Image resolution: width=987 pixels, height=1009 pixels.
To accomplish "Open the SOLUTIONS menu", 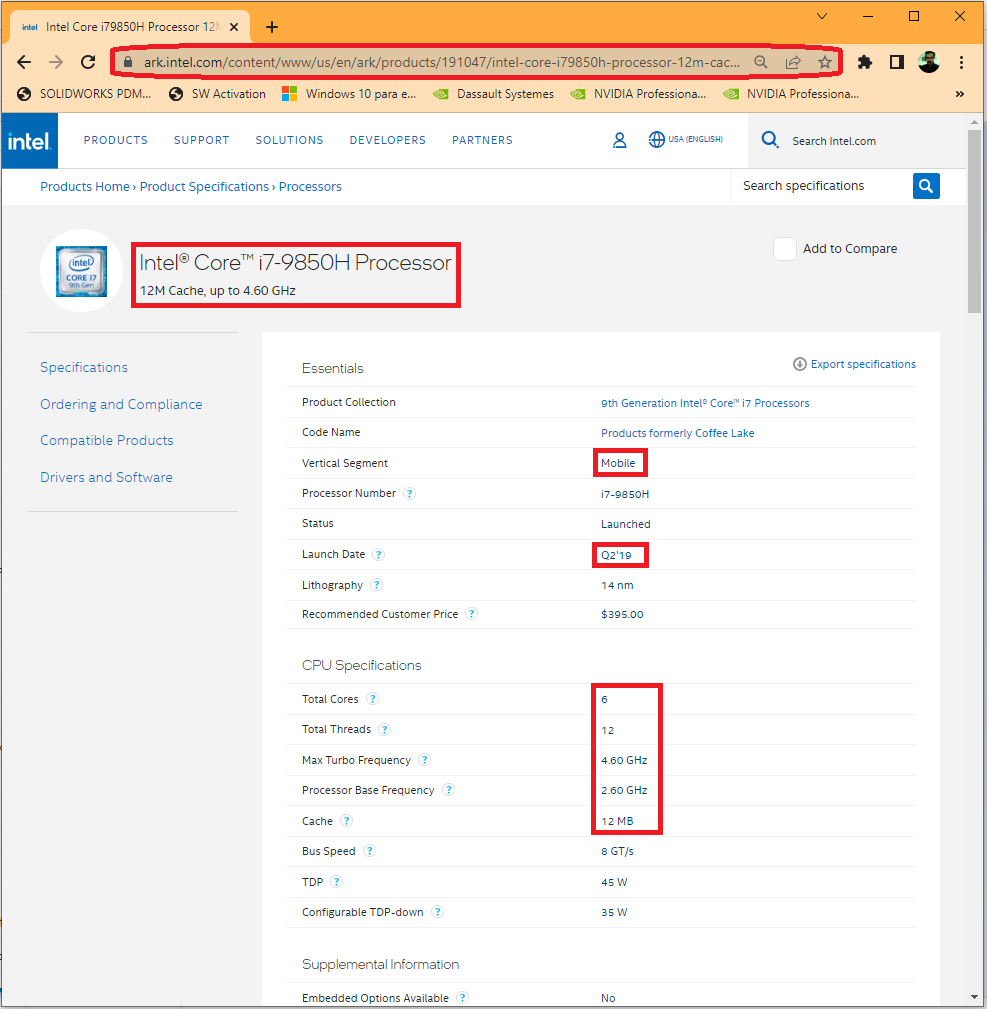I will coord(290,140).
